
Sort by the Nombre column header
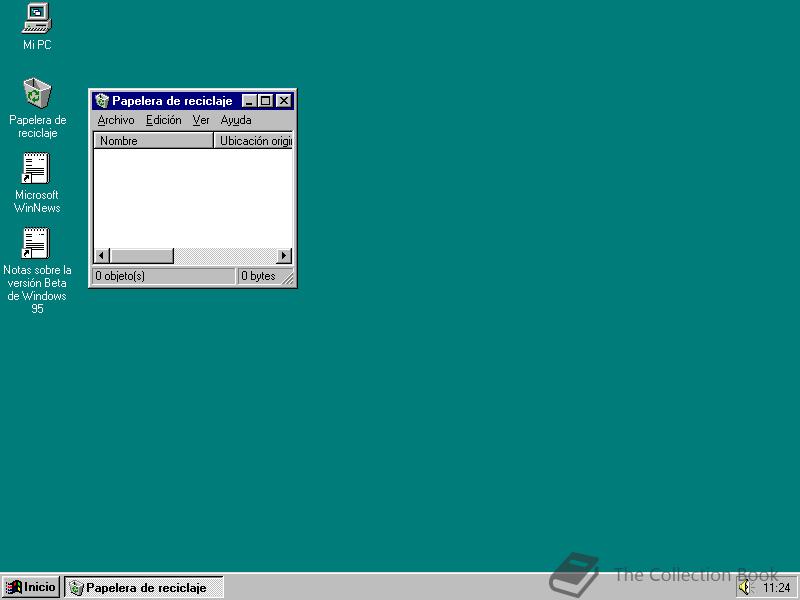(153, 141)
